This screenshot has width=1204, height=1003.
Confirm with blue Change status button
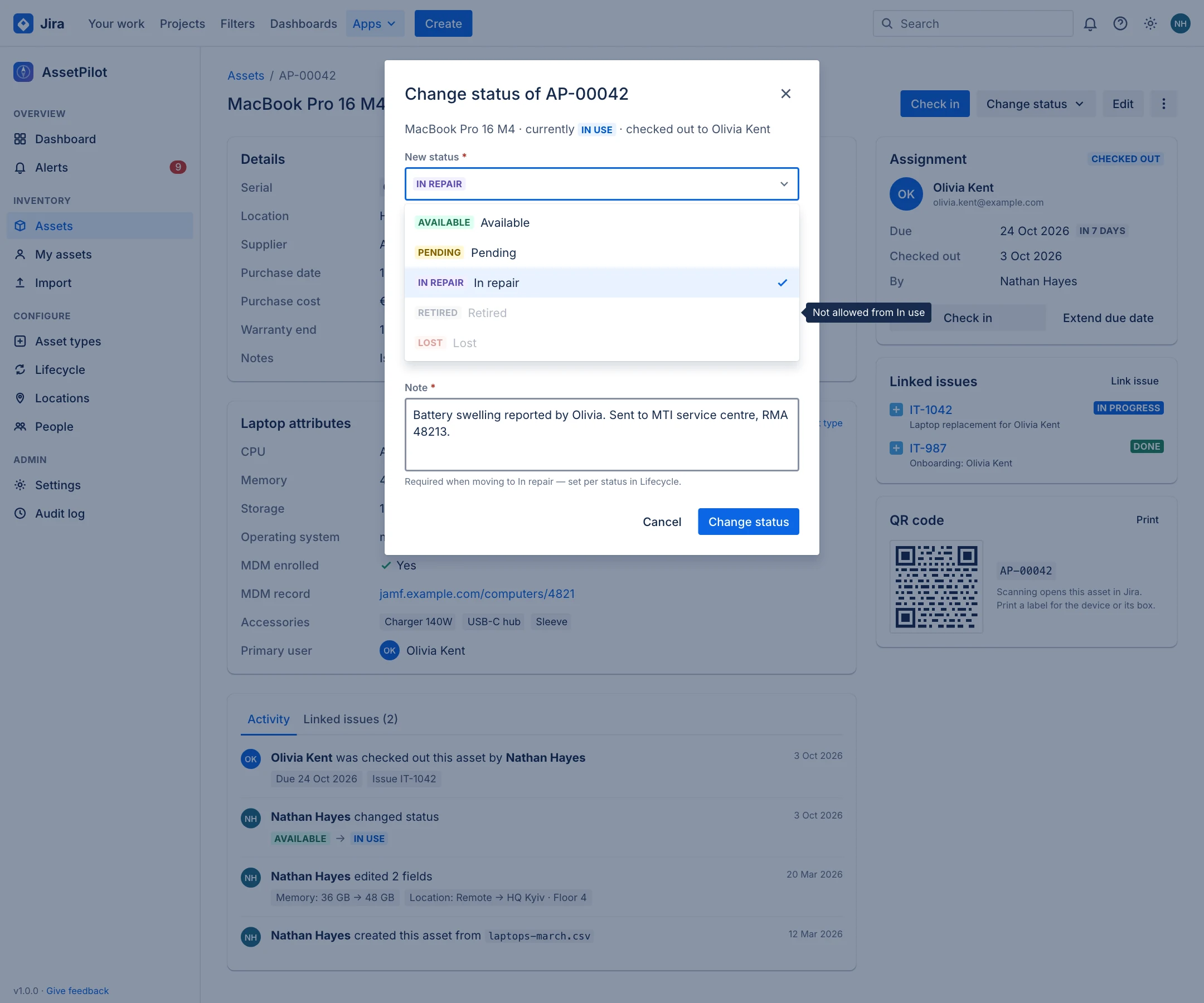click(748, 522)
